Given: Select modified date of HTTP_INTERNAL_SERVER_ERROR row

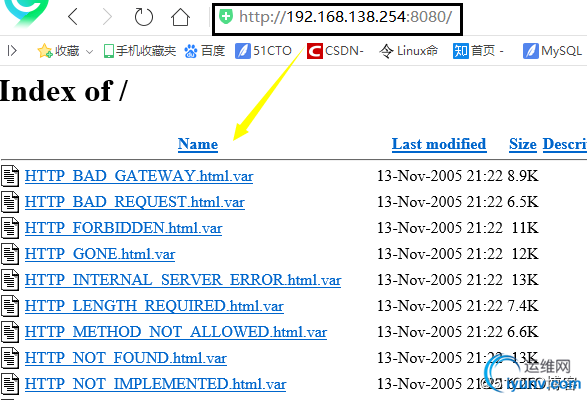Looking at the screenshot, I should coord(440,280).
